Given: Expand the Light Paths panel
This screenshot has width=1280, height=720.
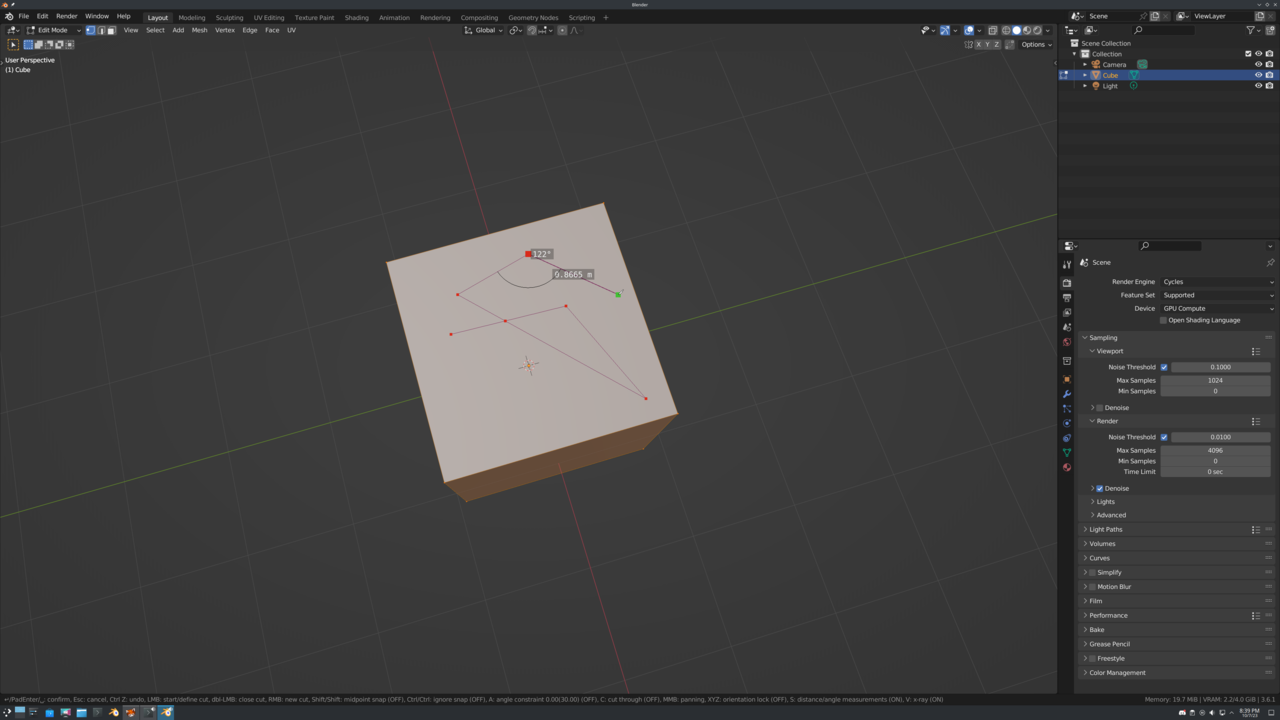Looking at the screenshot, I should pyautogui.click(x=1105, y=530).
